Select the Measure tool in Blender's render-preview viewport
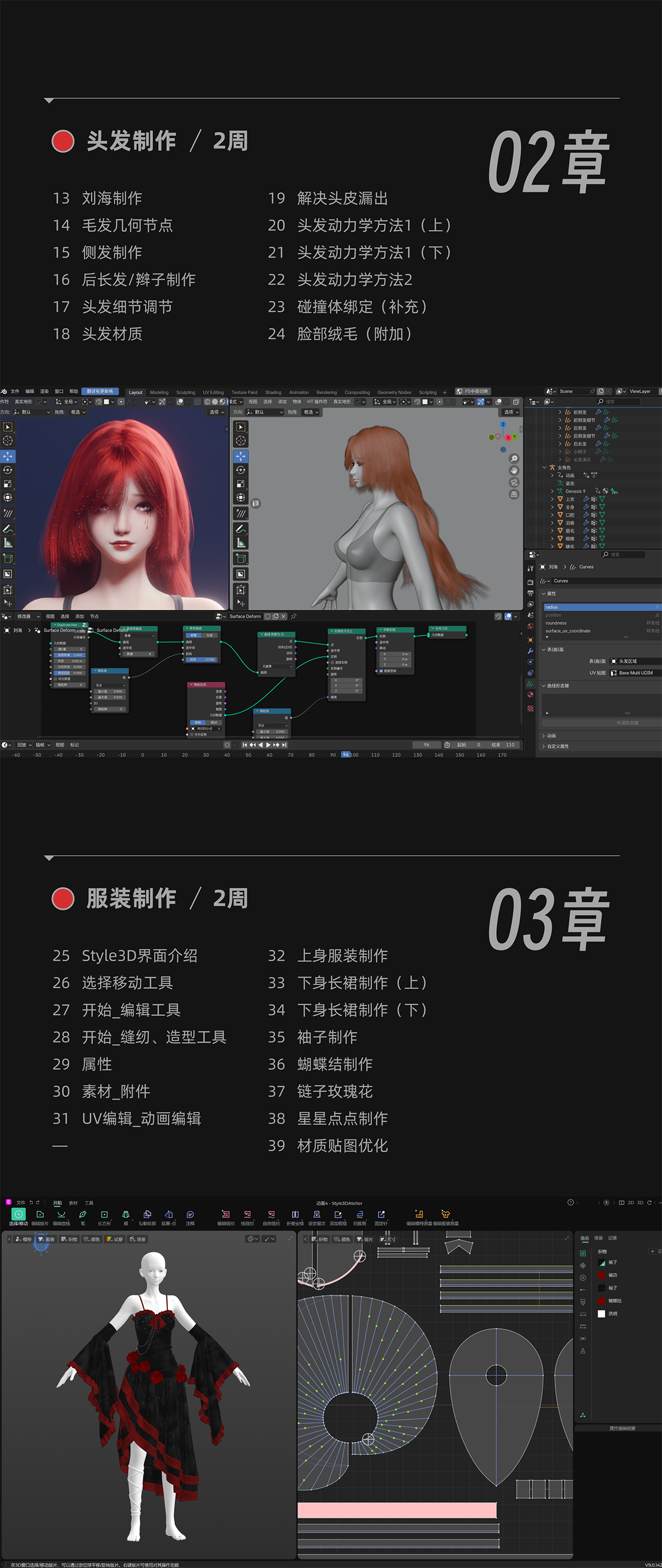662x1568 pixels. (8, 543)
